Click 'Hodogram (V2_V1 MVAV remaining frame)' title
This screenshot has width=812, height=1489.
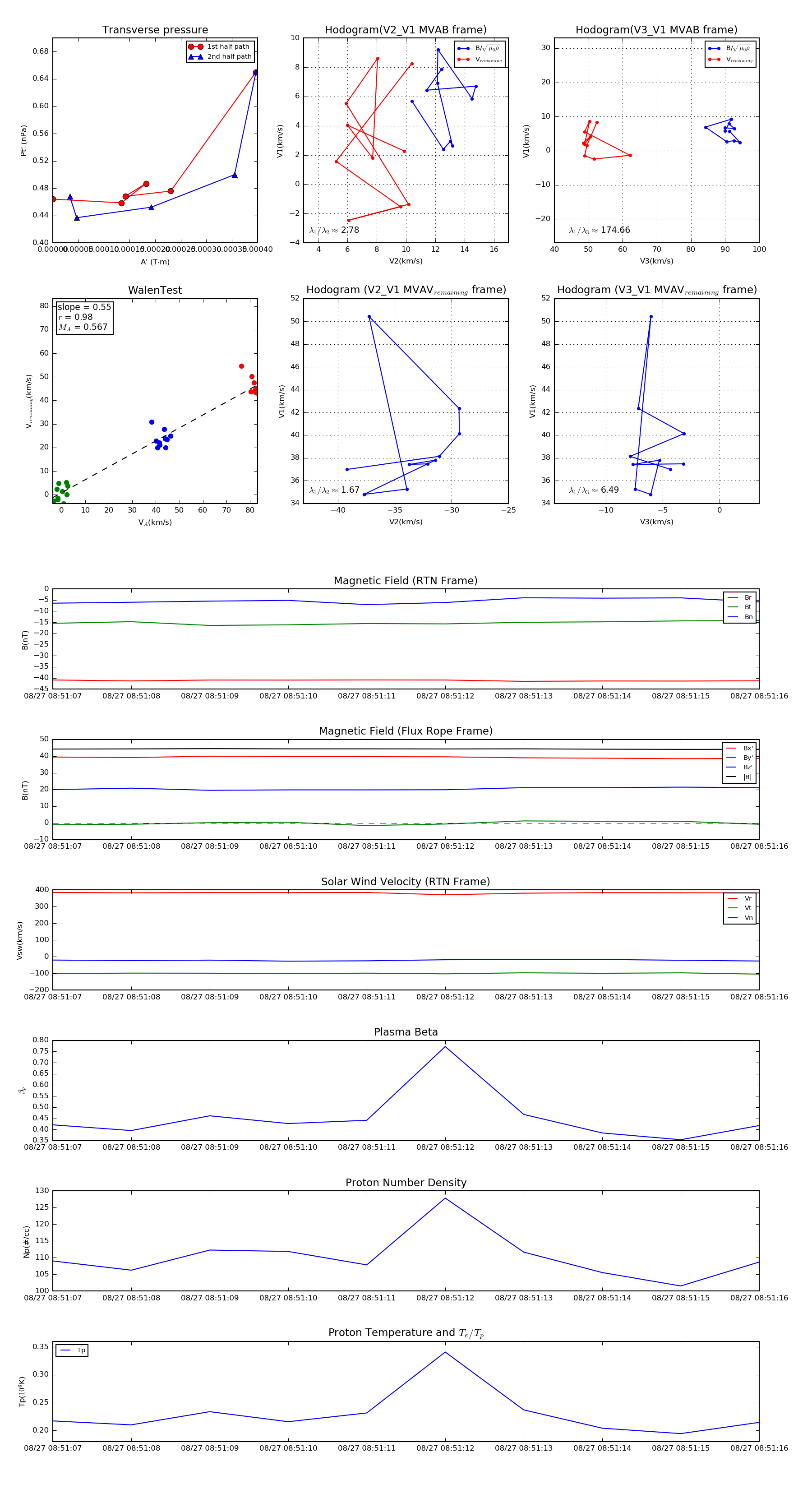(406, 290)
